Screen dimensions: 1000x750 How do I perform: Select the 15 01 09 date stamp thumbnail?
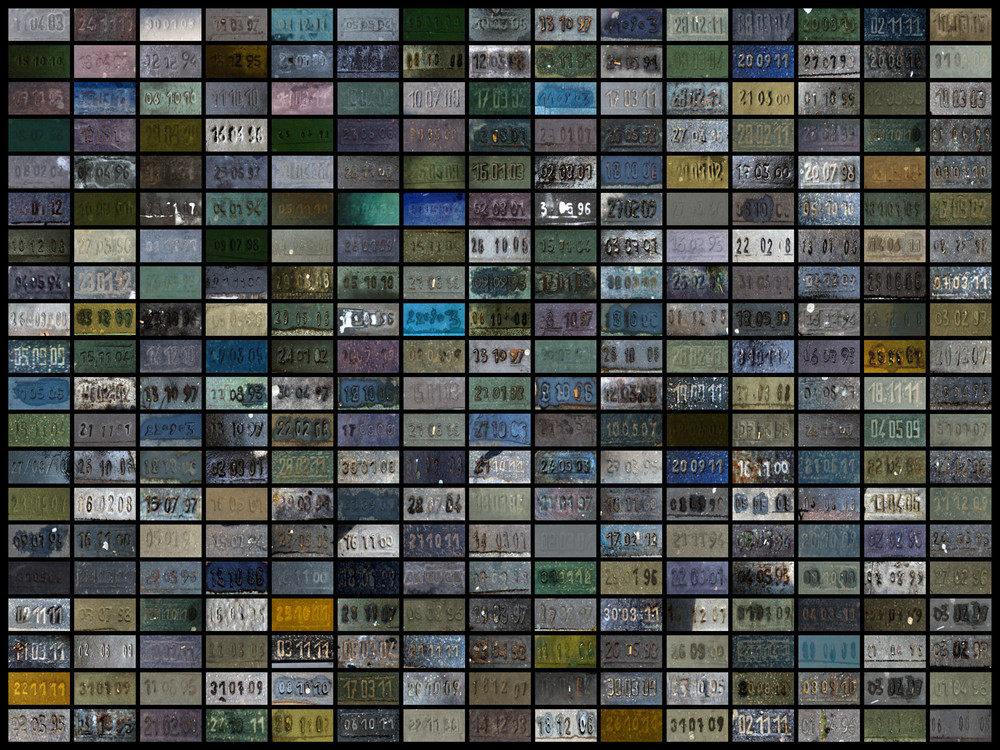499,172
